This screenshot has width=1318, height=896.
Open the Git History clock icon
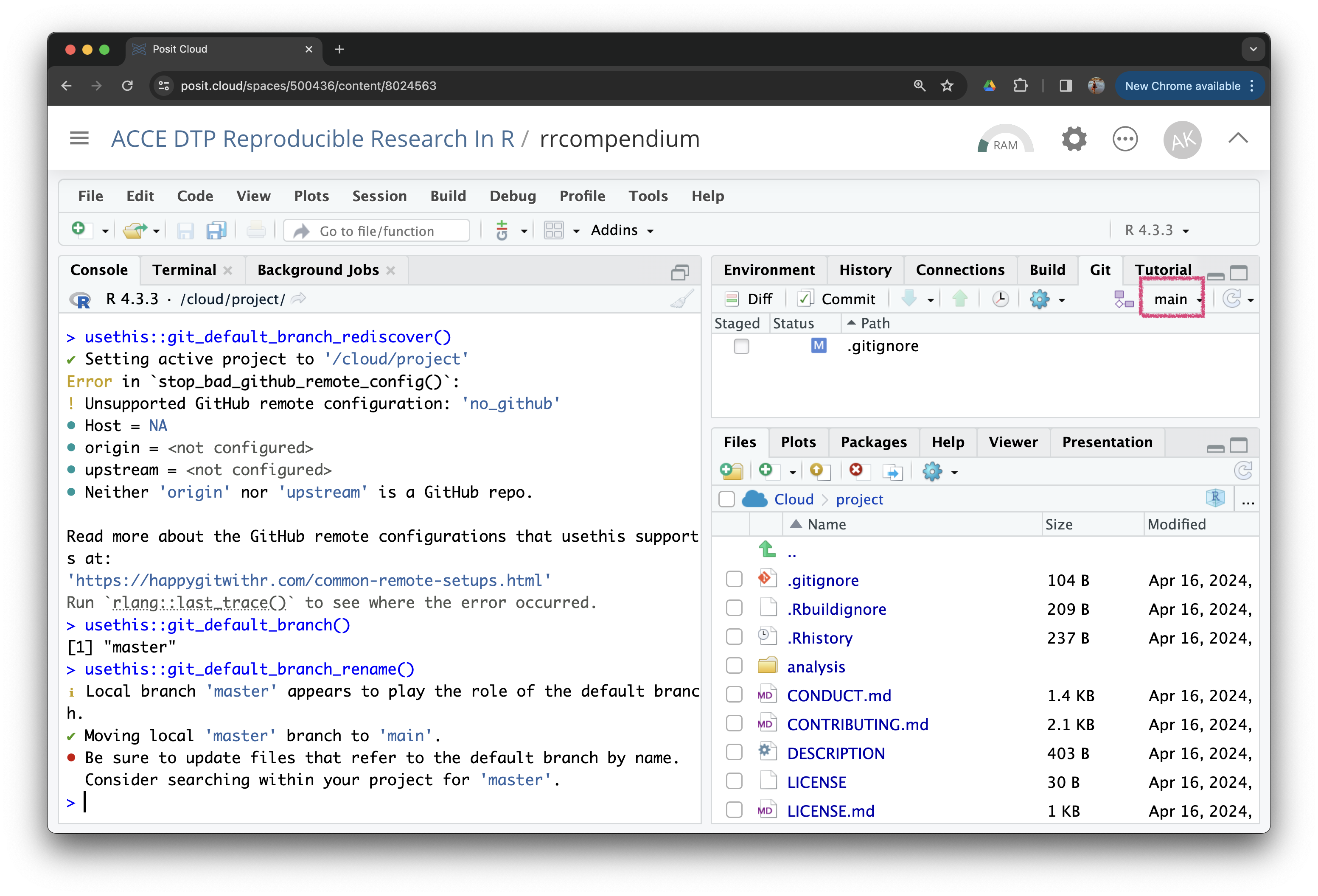[1000, 299]
